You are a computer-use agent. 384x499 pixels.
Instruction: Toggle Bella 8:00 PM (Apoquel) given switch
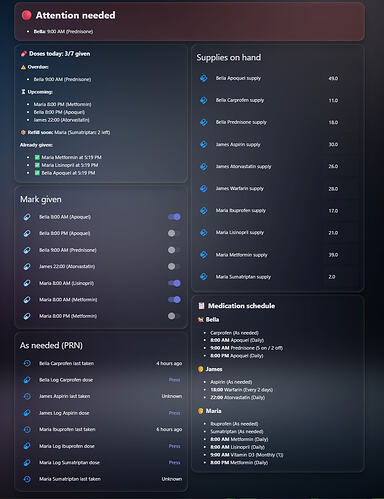coord(174,233)
